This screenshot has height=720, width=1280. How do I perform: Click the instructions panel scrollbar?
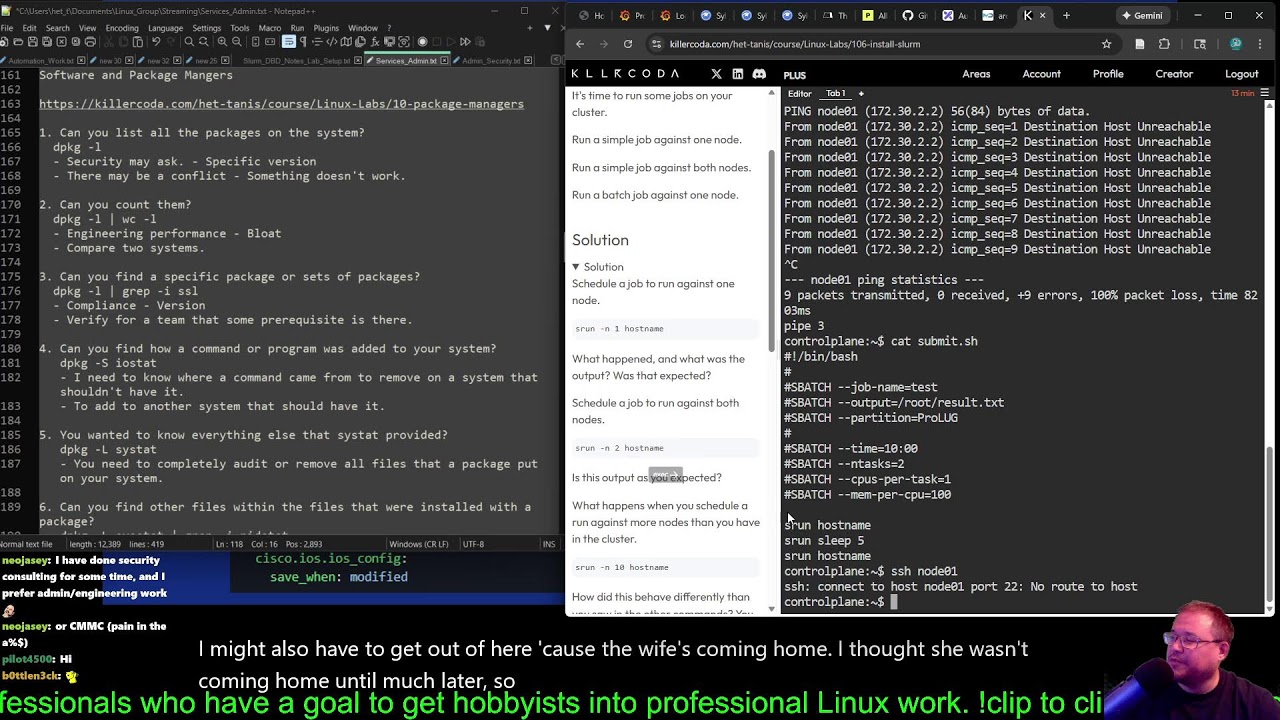(x=772, y=250)
